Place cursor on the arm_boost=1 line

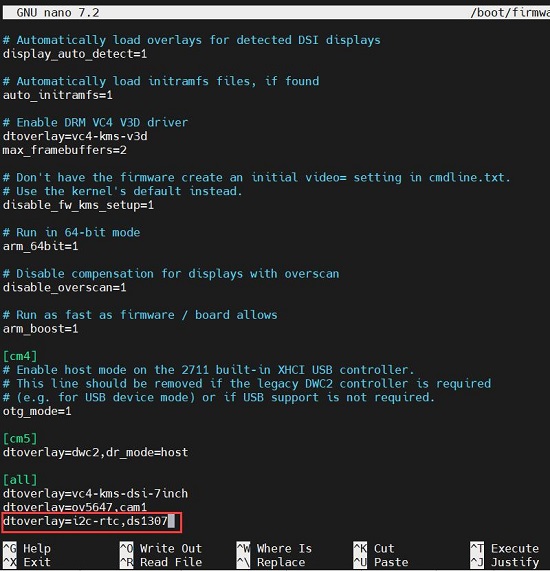pyautogui.click(x=40, y=328)
